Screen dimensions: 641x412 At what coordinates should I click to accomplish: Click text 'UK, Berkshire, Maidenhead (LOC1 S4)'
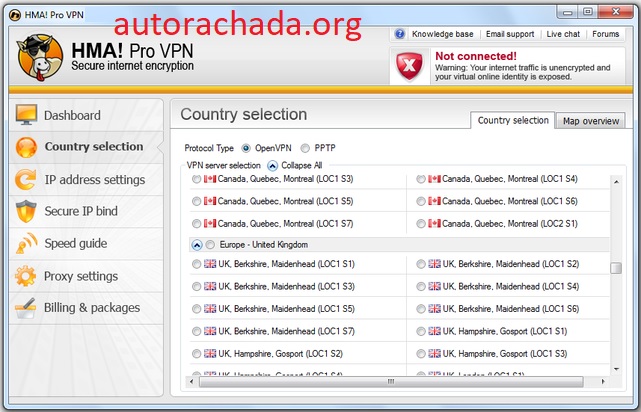point(511,287)
